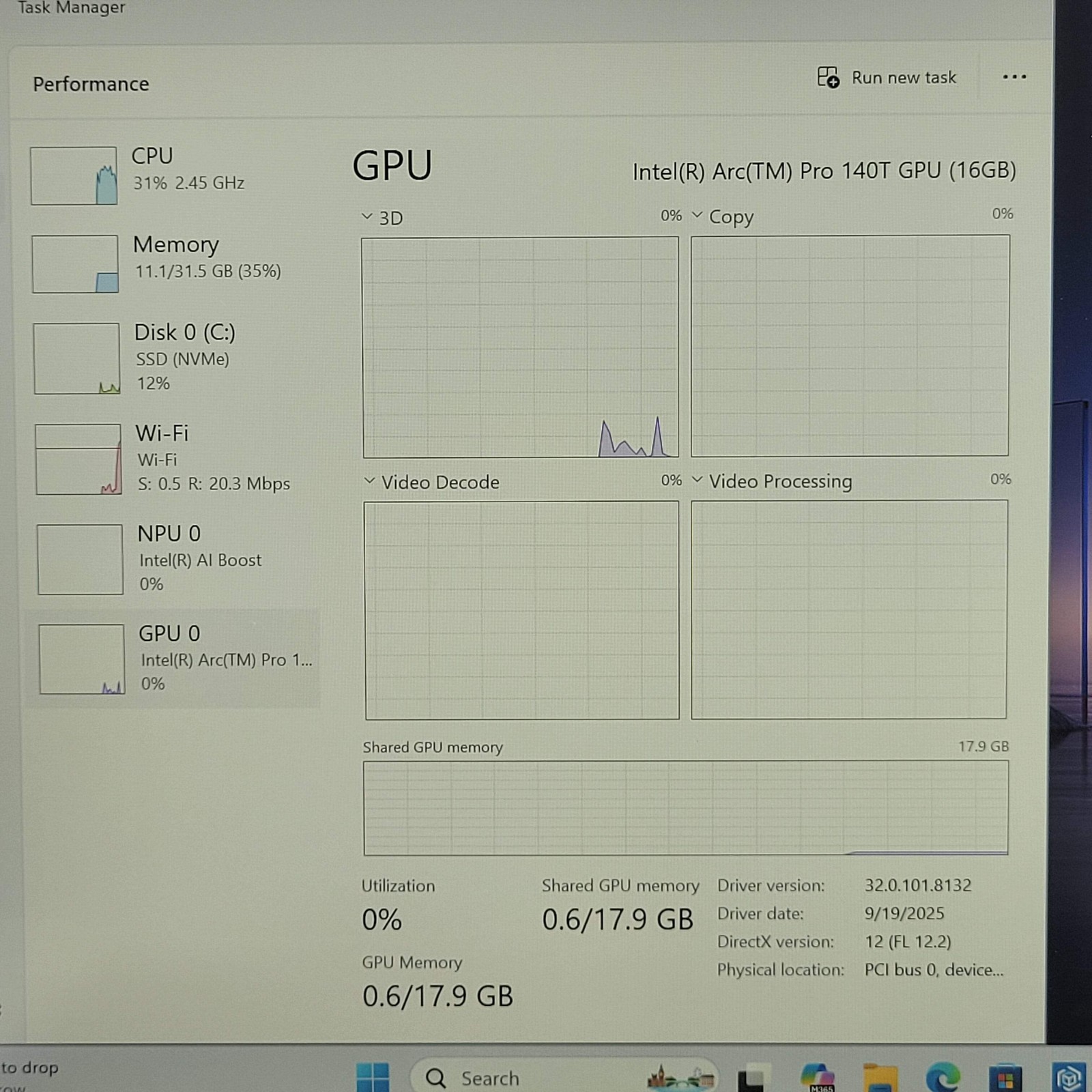Click the Disk 0 mini graph thumbnail
Screen dimensions: 1092x1092
tap(76, 358)
